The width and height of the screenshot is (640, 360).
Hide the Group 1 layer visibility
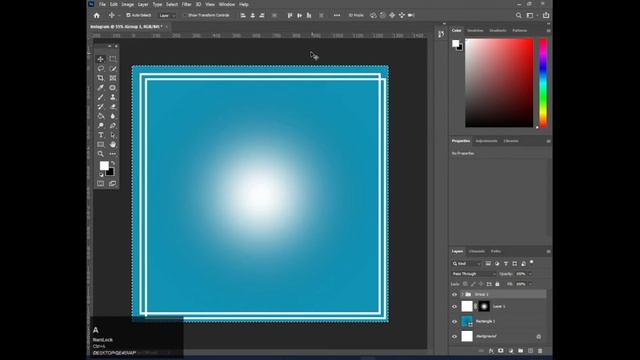(x=454, y=294)
